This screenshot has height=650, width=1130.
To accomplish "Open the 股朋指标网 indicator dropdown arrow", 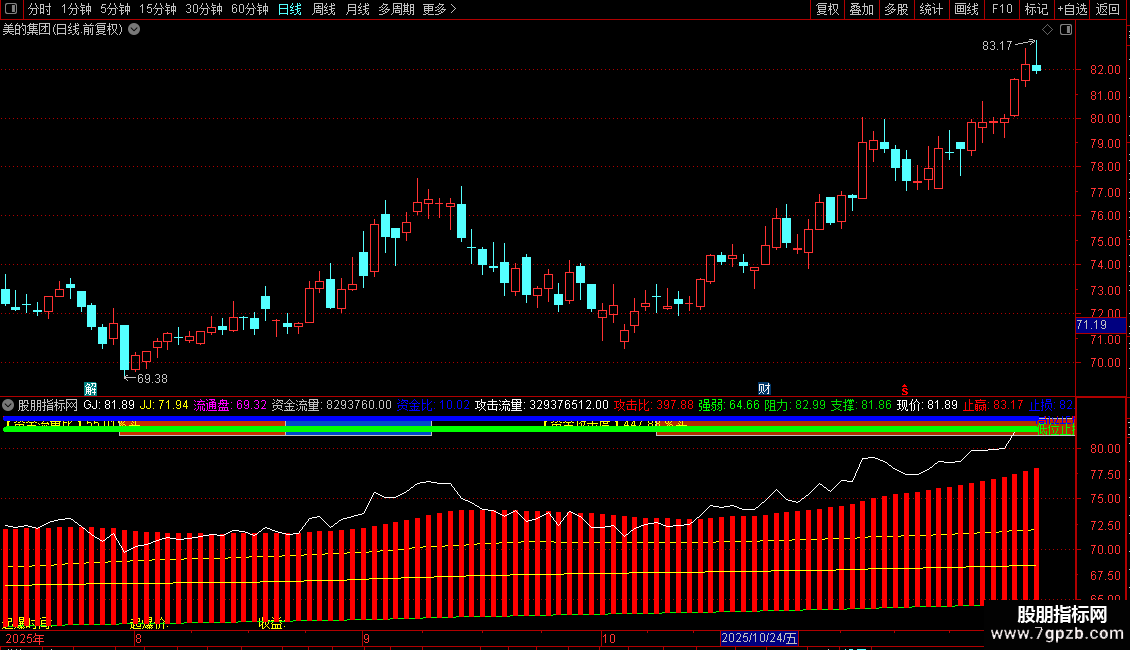I will [8, 406].
